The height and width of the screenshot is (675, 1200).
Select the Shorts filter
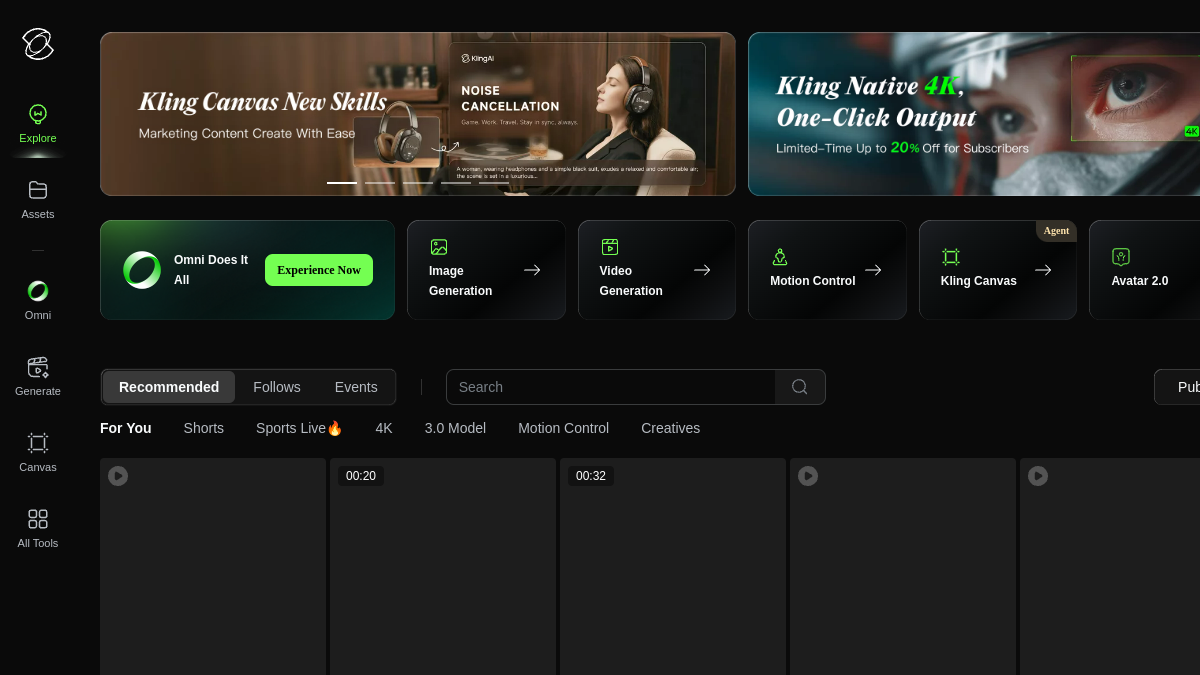tap(204, 428)
